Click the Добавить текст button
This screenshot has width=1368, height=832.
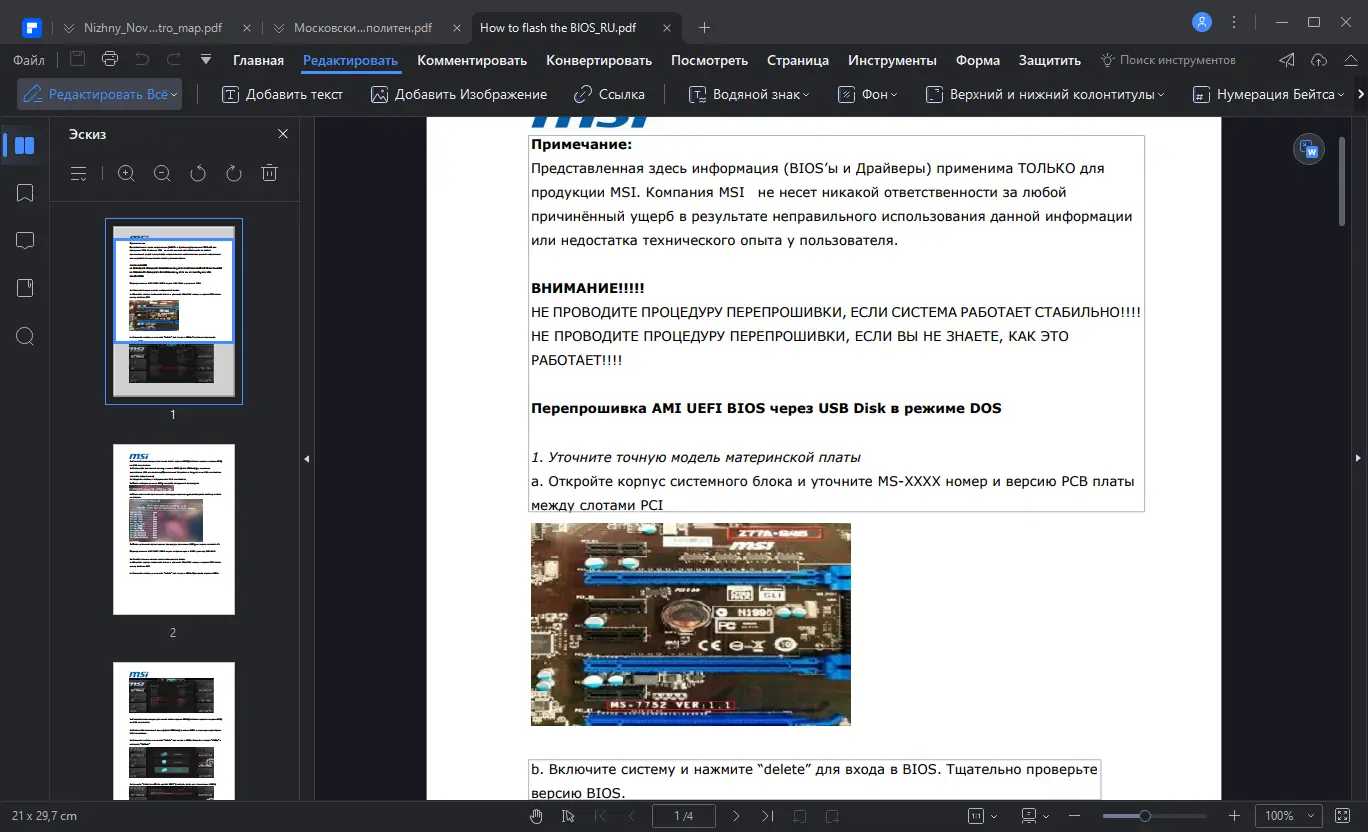281,93
